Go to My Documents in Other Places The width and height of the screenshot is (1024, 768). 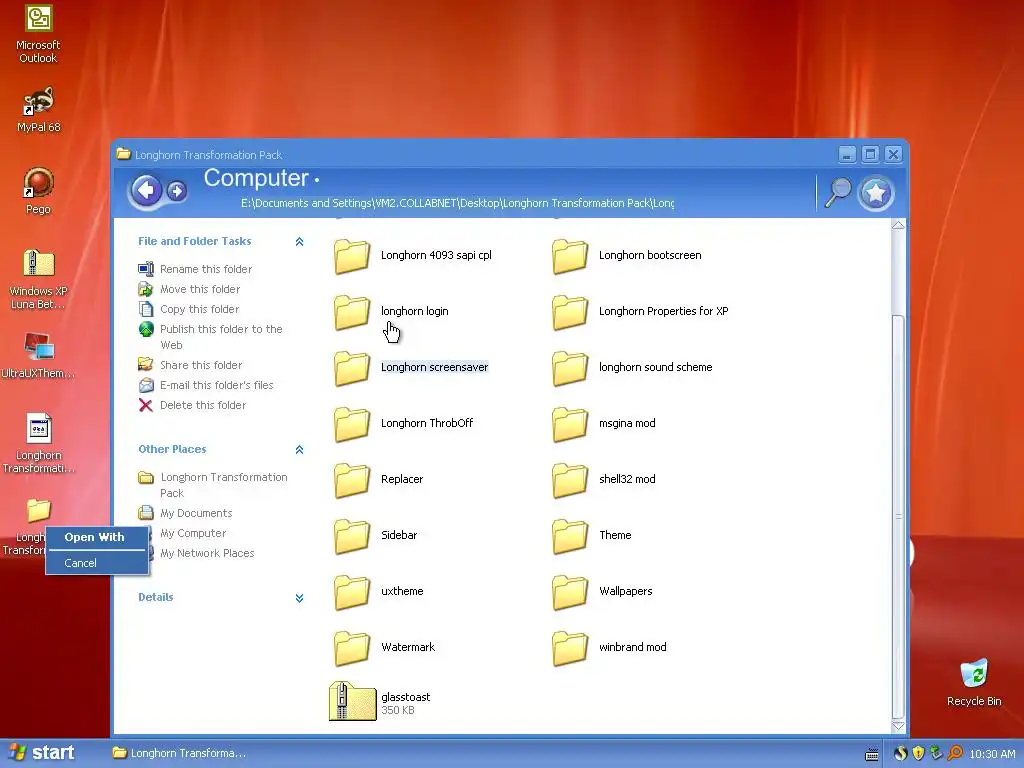click(x=196, y=513)
